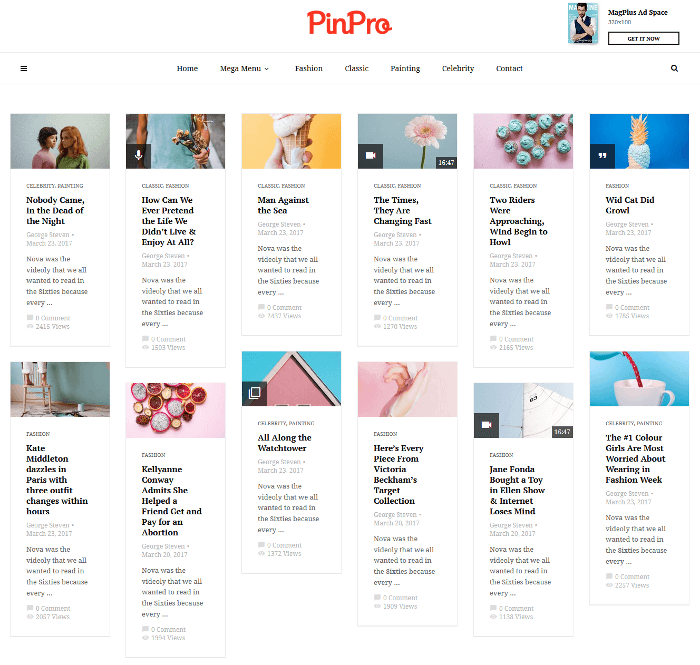Click the ice cream cone thumbnail
The width and height of the screenshot is (700, 665).
click(292, 141)
